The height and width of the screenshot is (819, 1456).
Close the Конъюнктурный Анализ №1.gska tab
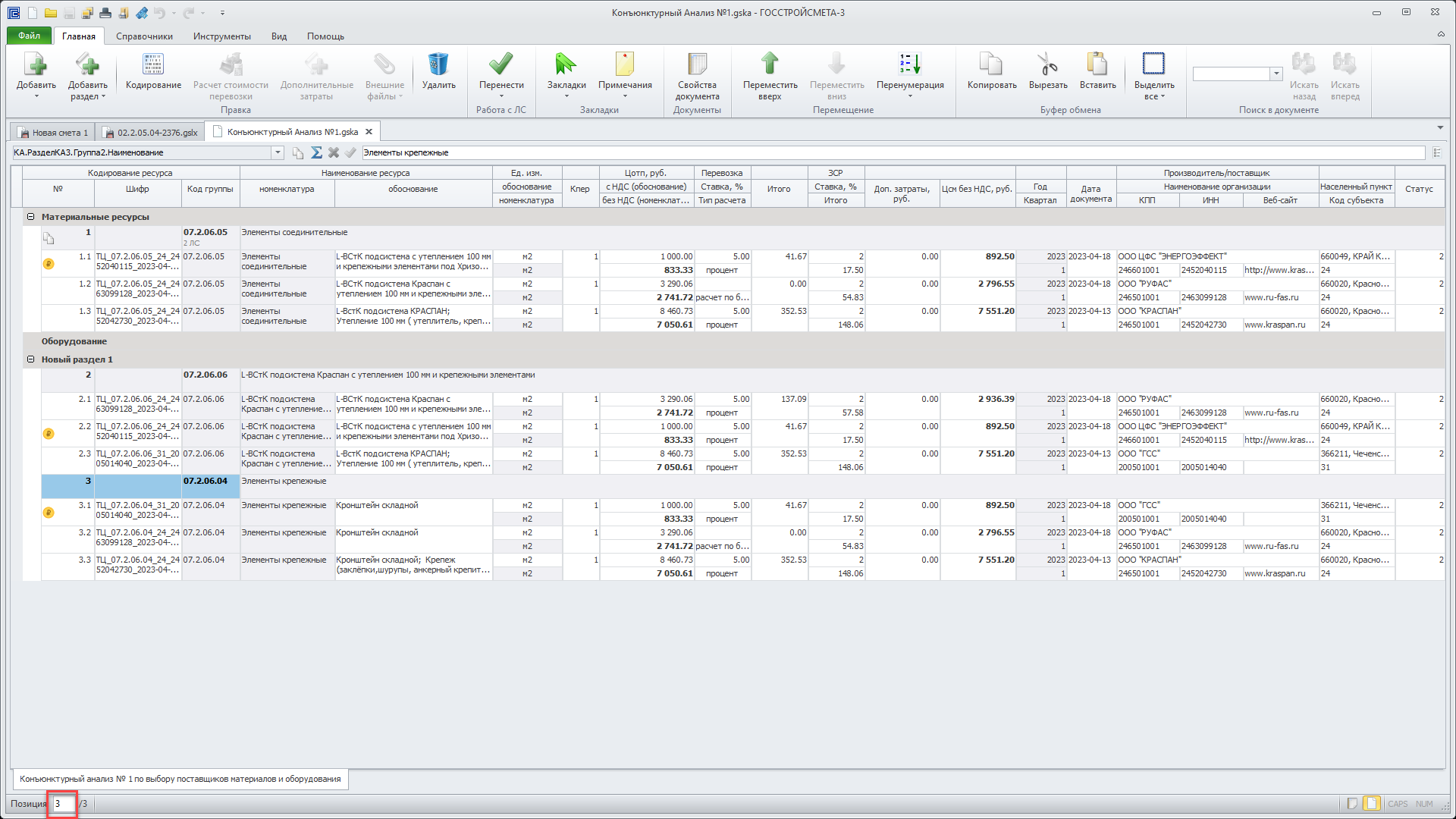(369, 132)
